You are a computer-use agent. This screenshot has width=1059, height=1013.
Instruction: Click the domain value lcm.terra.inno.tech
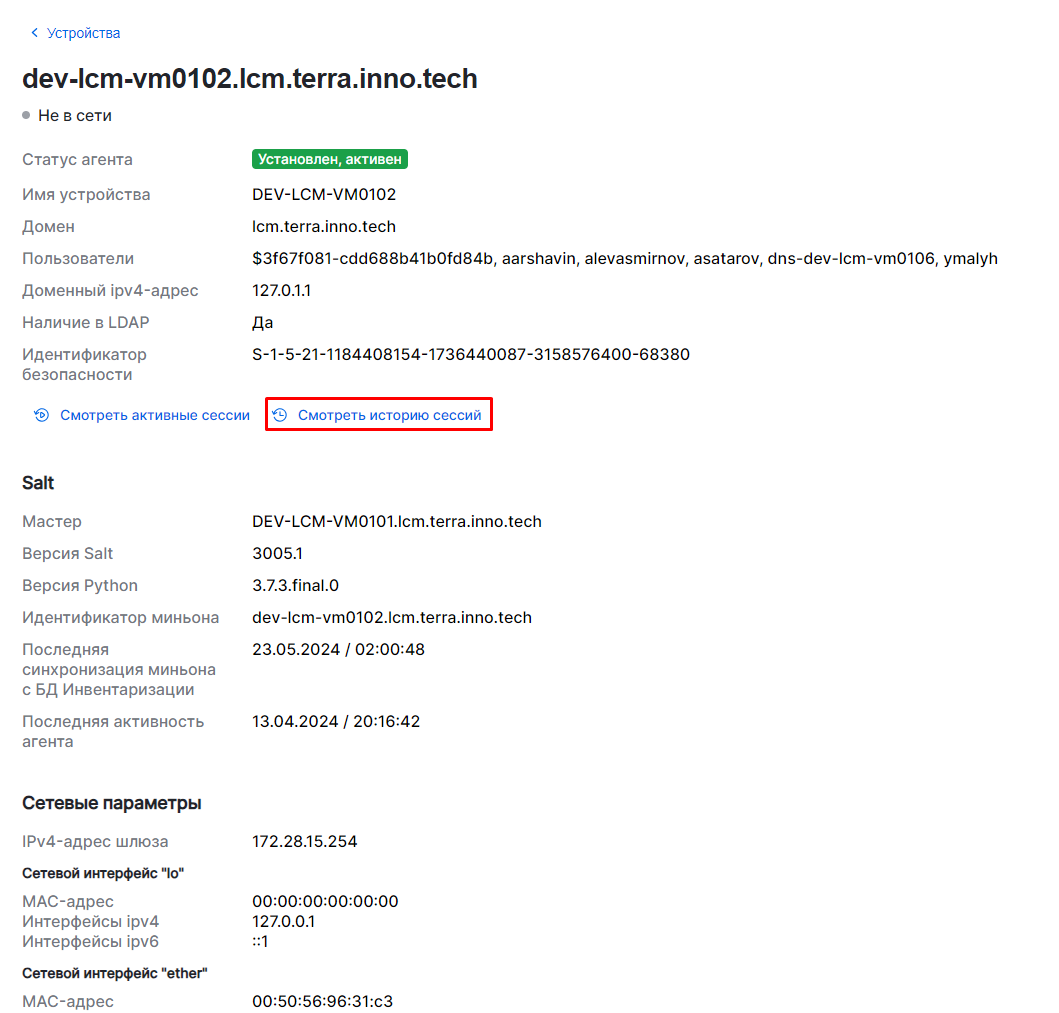click(x=323, y=227)
